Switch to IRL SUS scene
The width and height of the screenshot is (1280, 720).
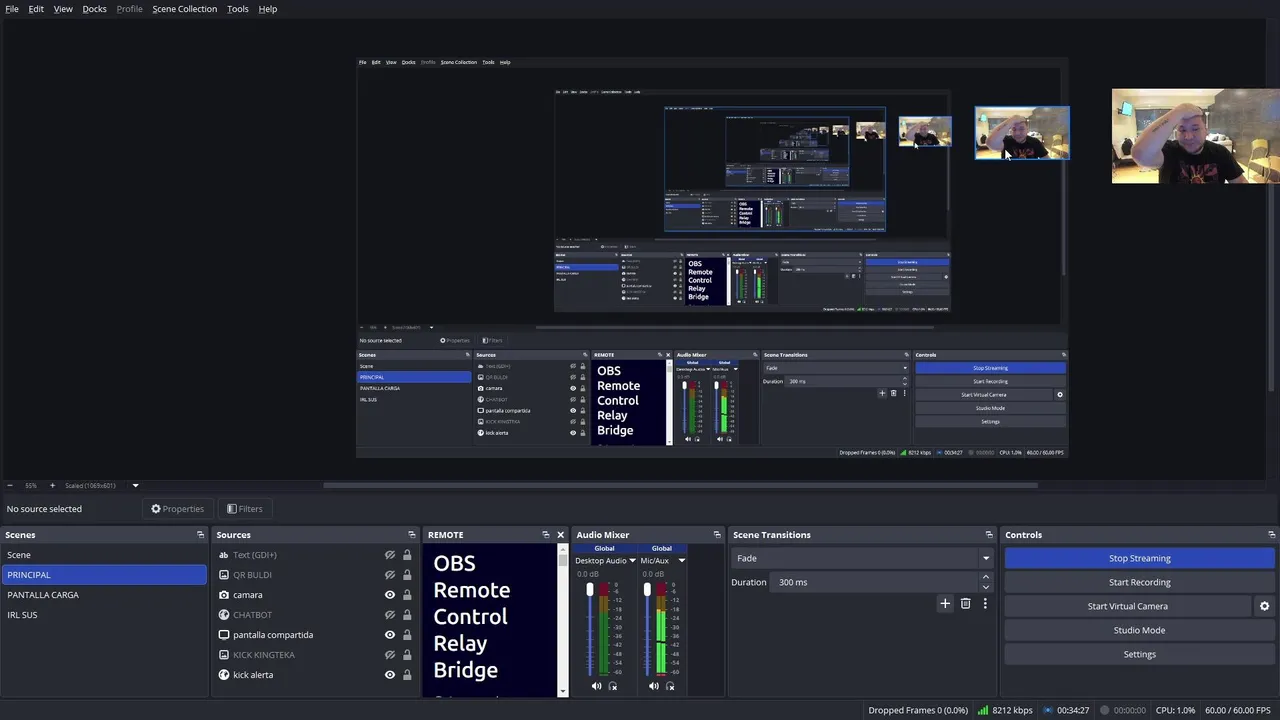point(104,615)
